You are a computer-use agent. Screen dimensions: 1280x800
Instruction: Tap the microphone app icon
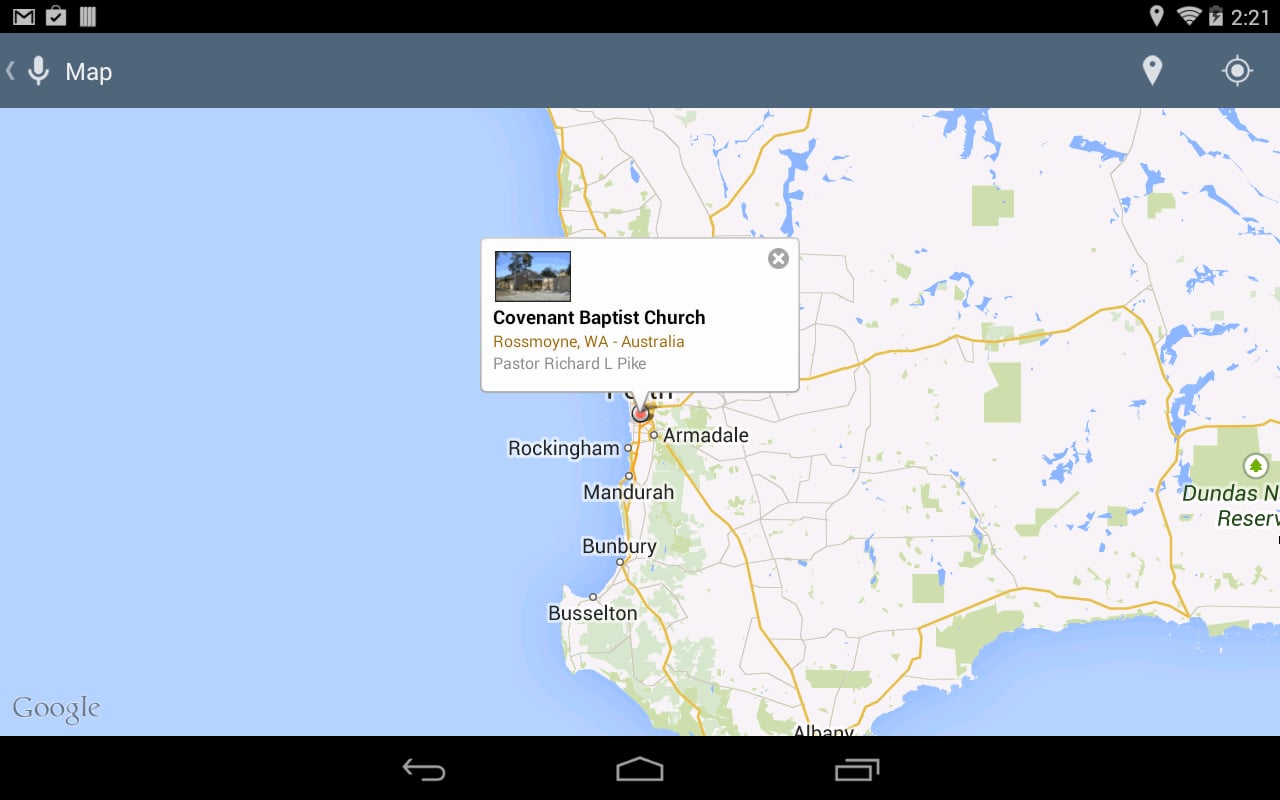pyautogui.click(x=38, y=71)
